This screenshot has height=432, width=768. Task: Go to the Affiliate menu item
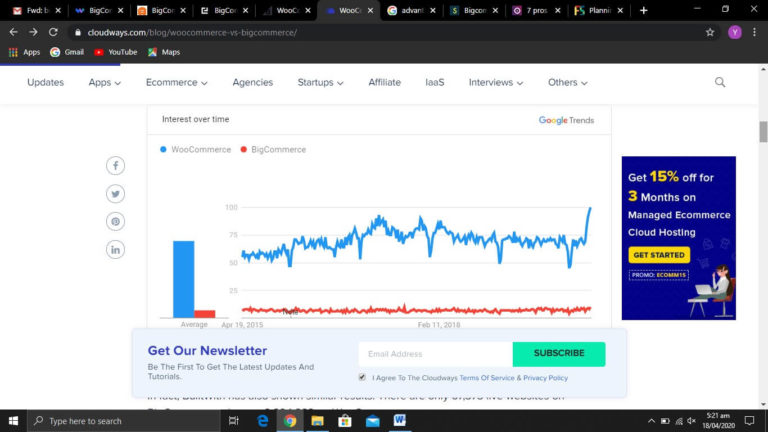point(384,82)
